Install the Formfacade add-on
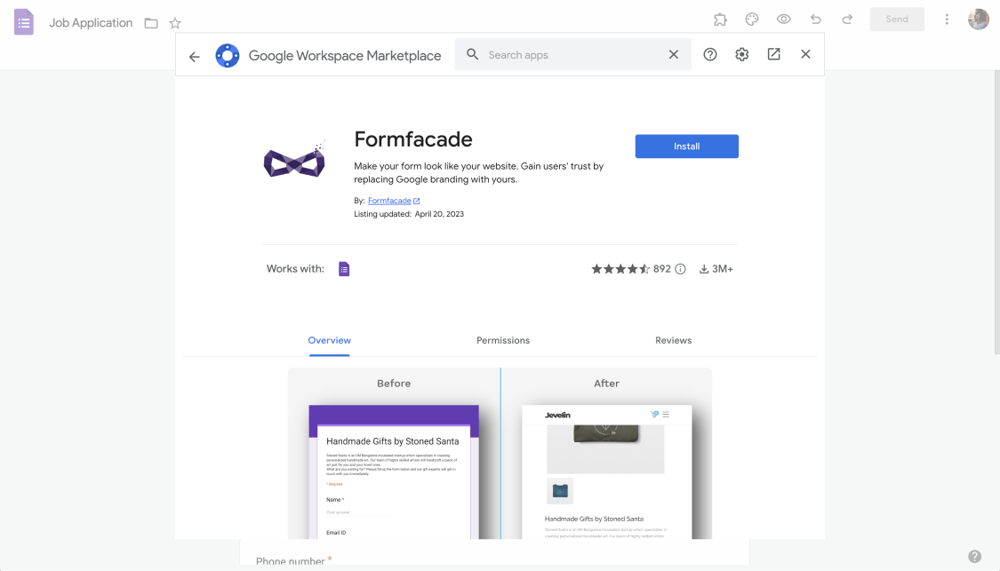 pos(686,146)
